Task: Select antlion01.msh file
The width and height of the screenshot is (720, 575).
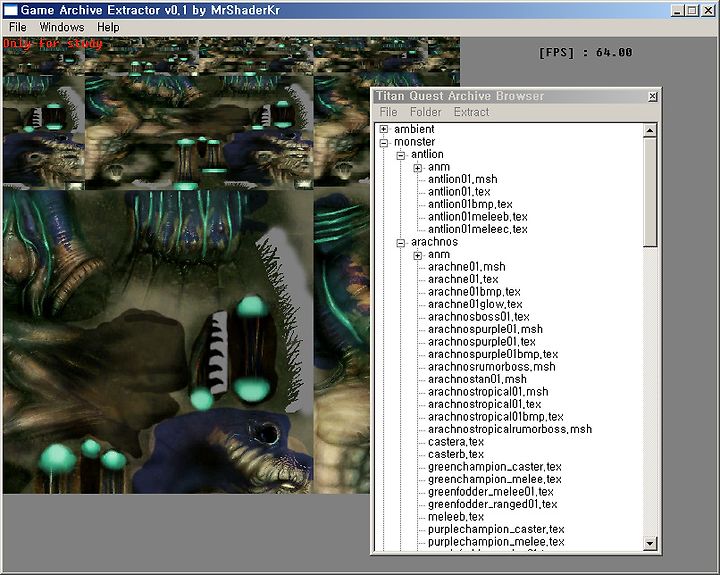Action: tap(462, 179)
